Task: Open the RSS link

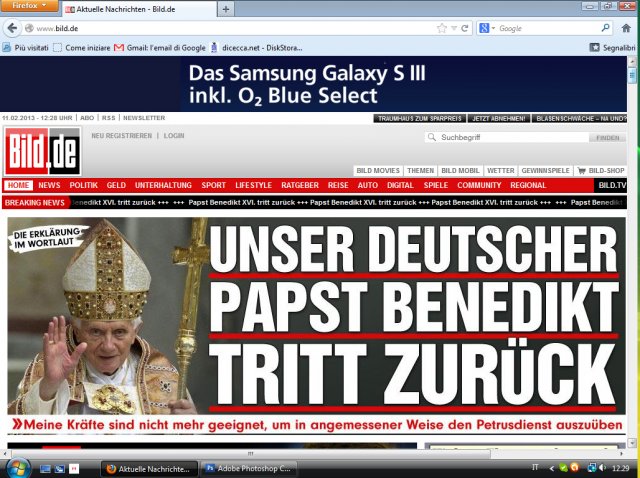Action: [x=108, y=118]
